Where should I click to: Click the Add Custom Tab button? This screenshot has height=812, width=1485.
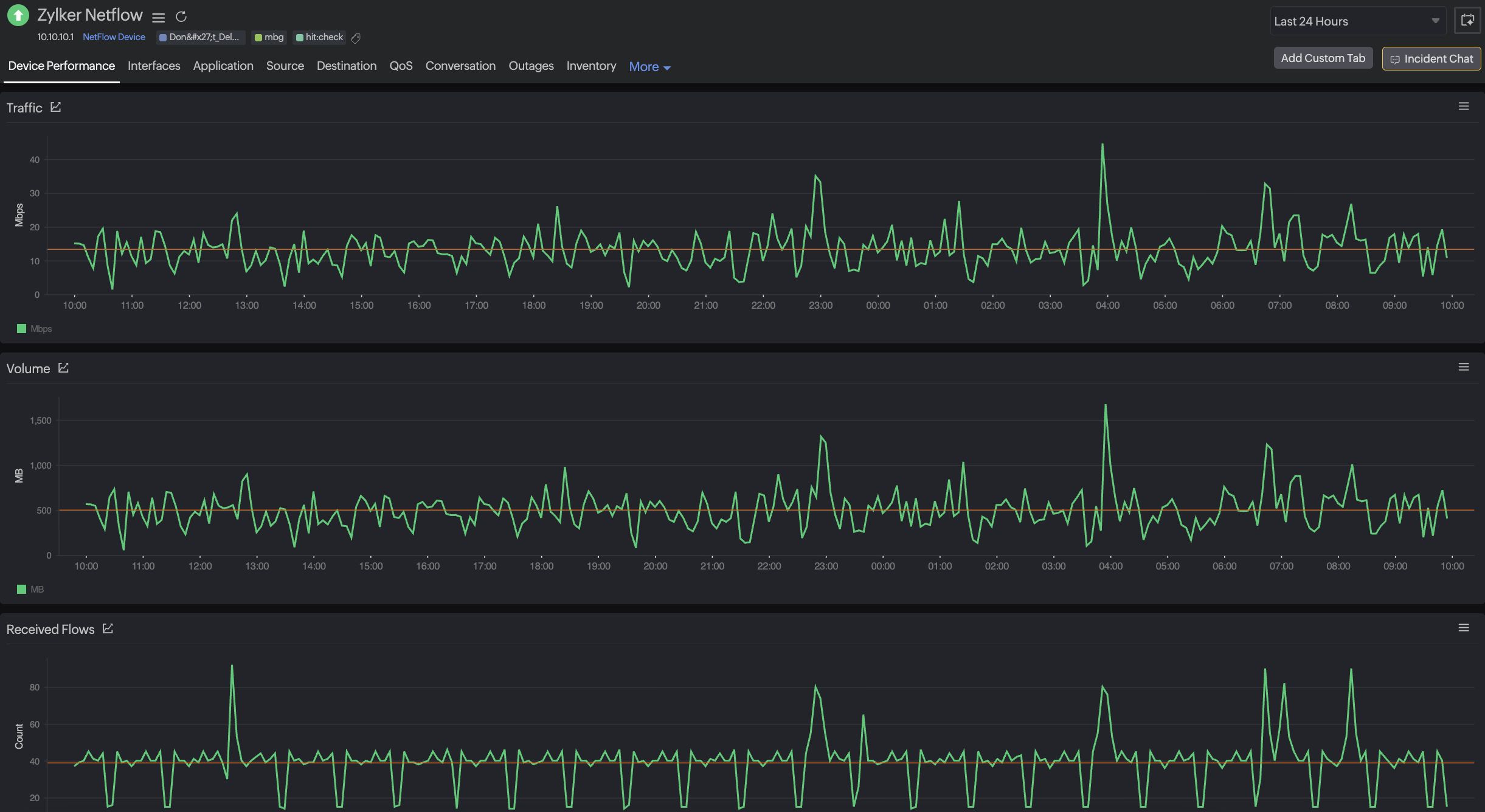(x=1323, y=58)
